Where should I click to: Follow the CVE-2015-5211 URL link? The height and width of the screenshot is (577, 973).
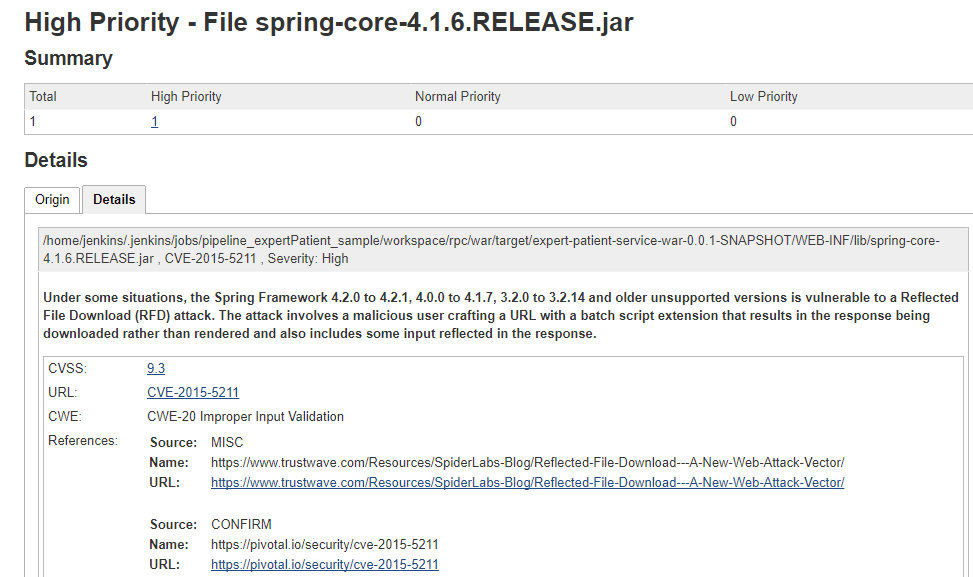click(193, 393)
